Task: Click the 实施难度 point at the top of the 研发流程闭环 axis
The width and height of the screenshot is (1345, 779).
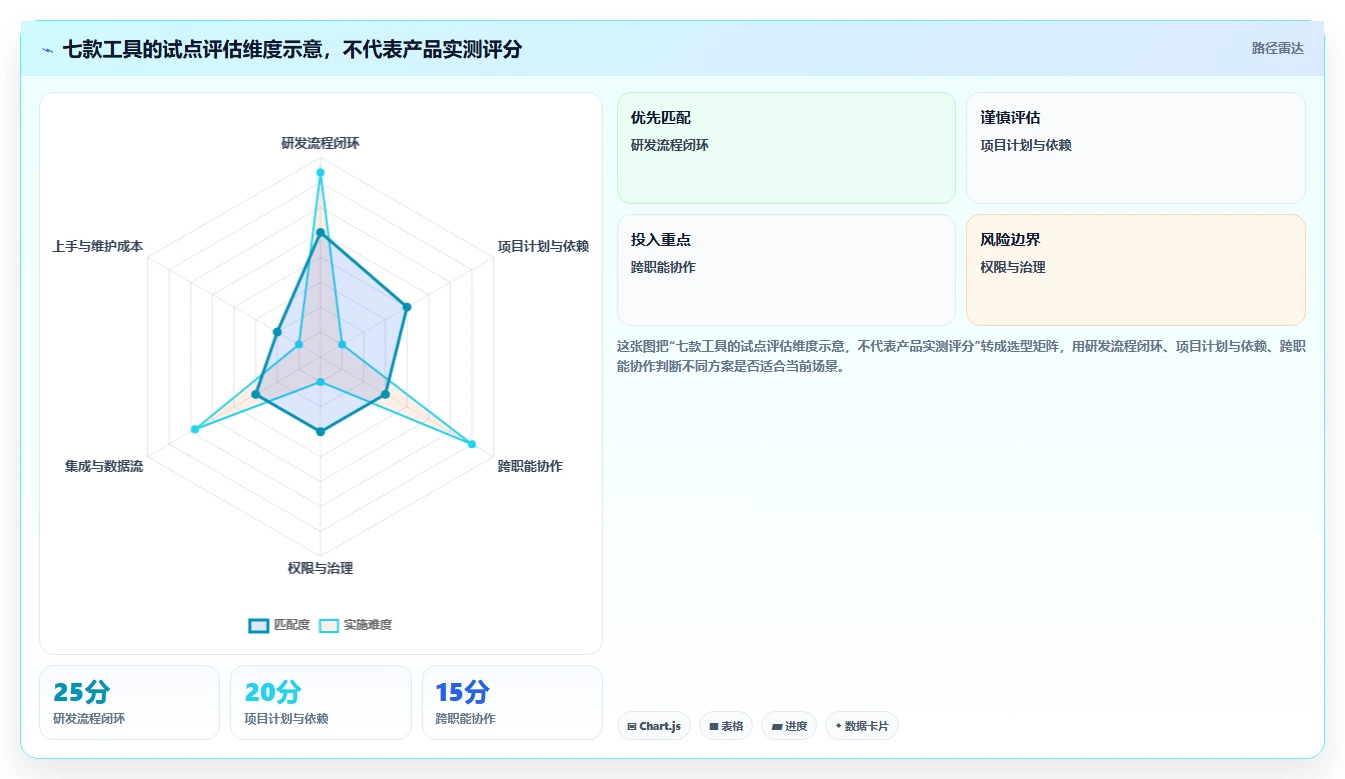Action: click(x=320, y=173)
